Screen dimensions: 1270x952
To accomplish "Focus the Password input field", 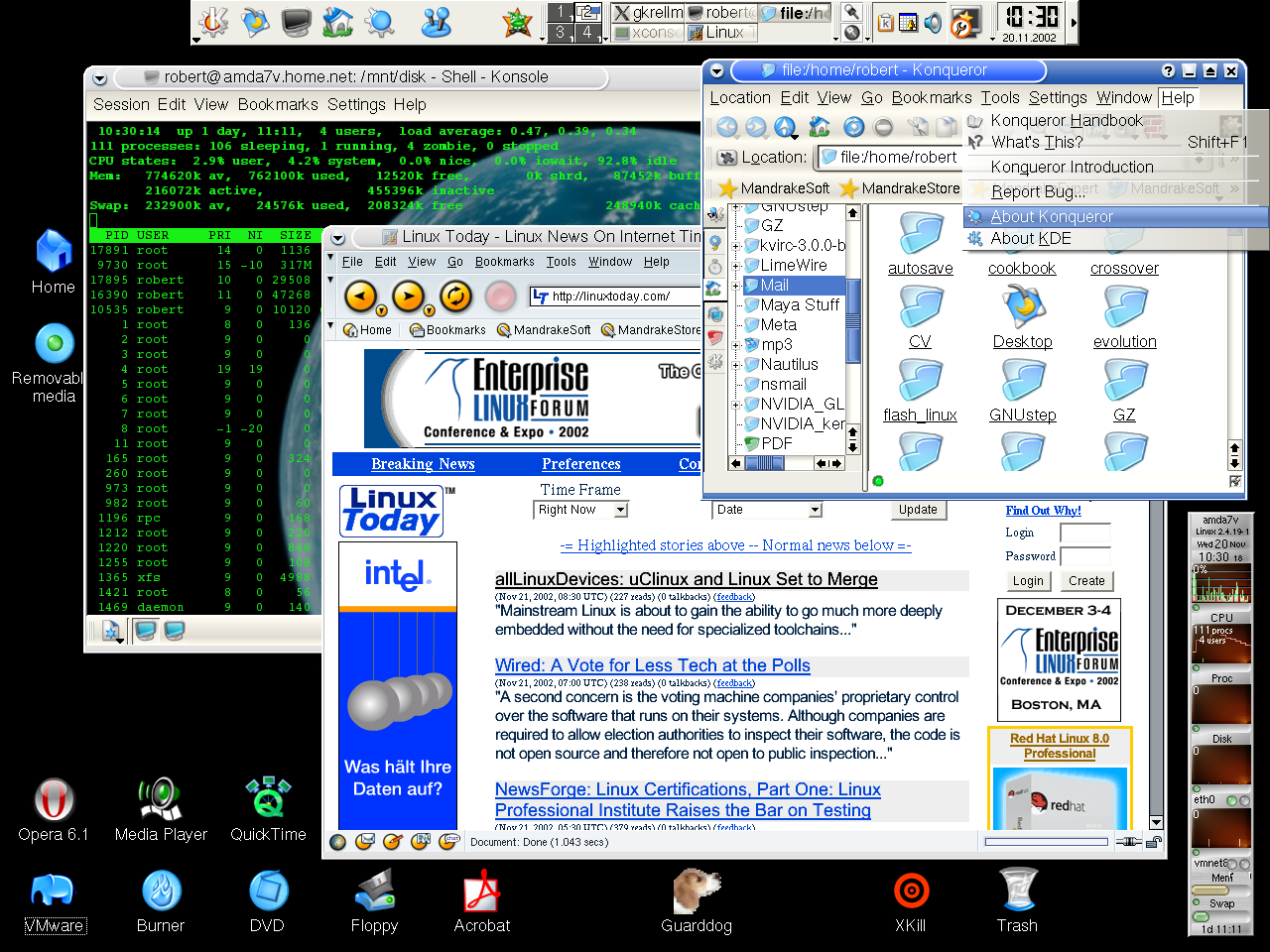I will coord(1085,556).
